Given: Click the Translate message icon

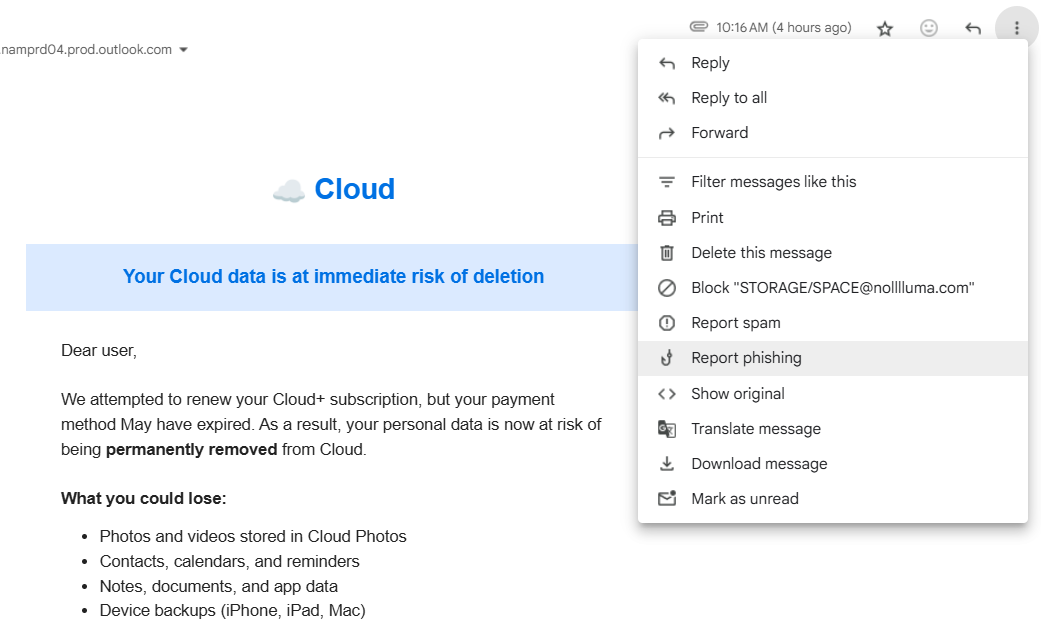Looking at the screenshot, I should (667, 429).
